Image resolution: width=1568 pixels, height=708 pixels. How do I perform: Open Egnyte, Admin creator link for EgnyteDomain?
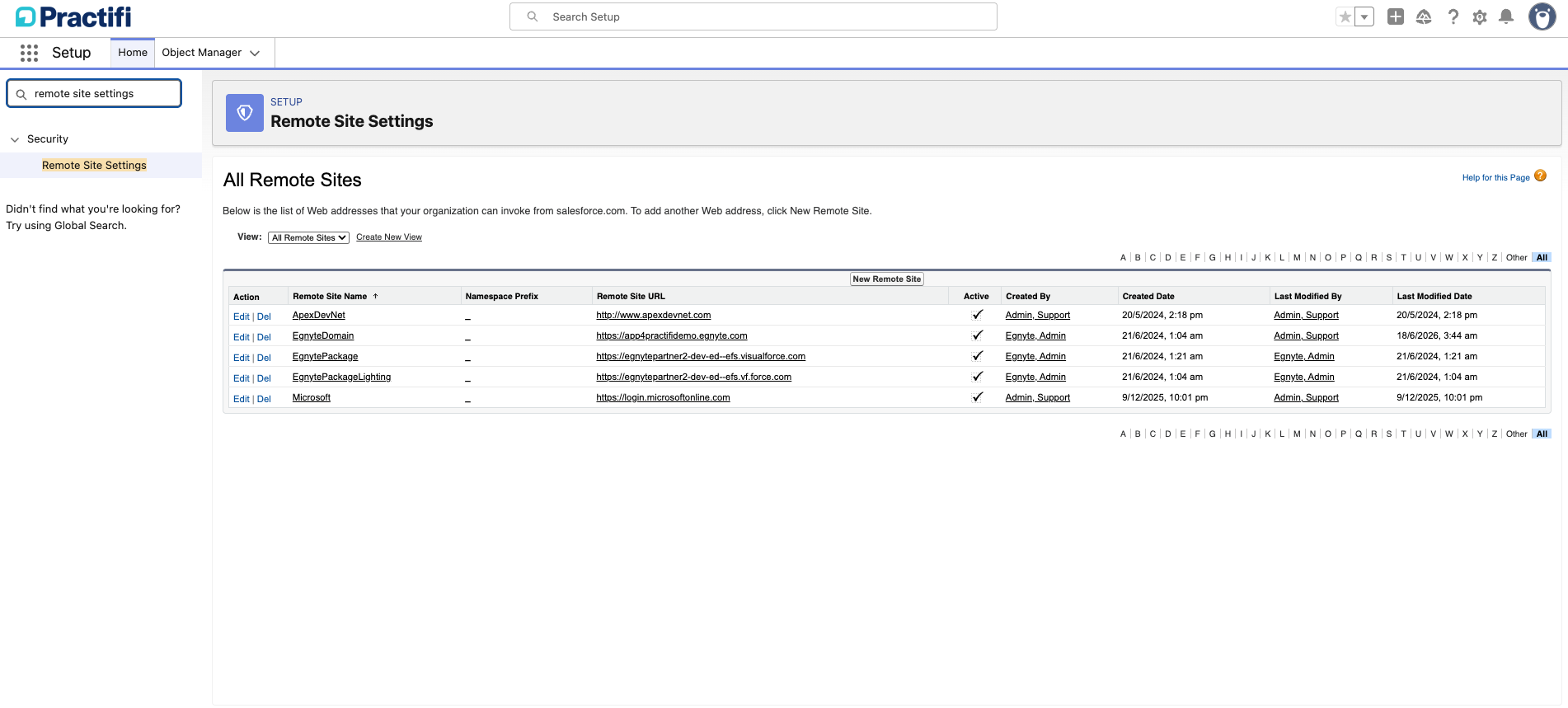(x=1035, y=335)
